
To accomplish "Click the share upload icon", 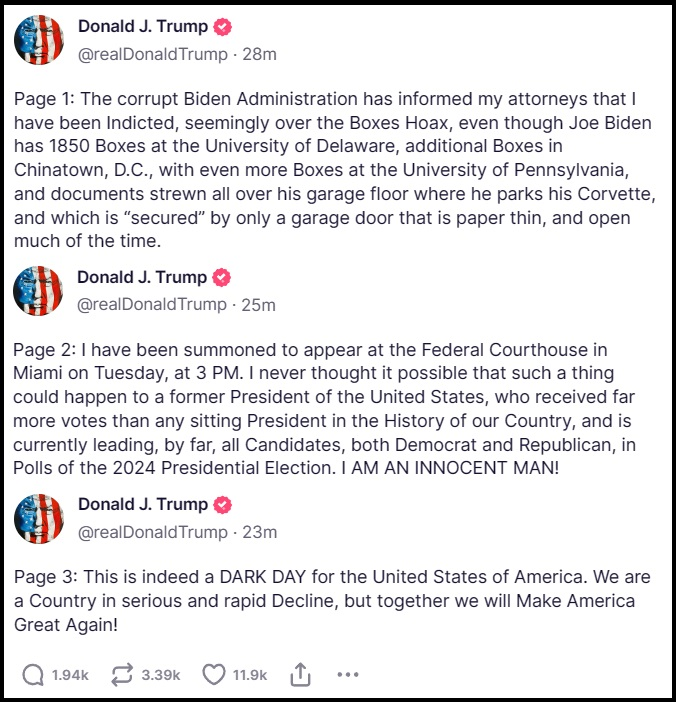I will coord(300,675).
